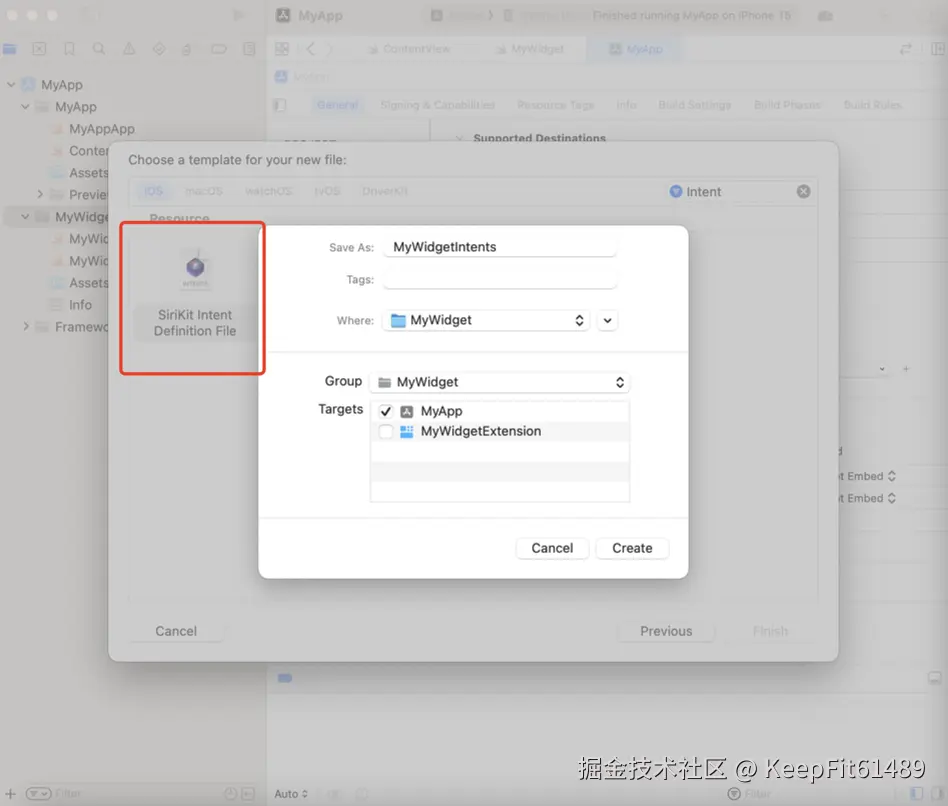Screen dimensions: 948x806
Task: Switch to the Signing & Capabilities tab
Action: (x=438, y=105)
